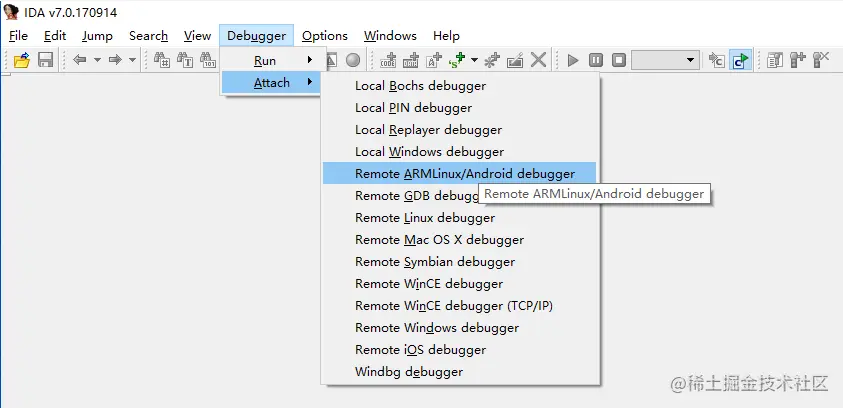Screen dimensions: 843x408
Task: Open the Options menu
Action: (x=325, y=35)
